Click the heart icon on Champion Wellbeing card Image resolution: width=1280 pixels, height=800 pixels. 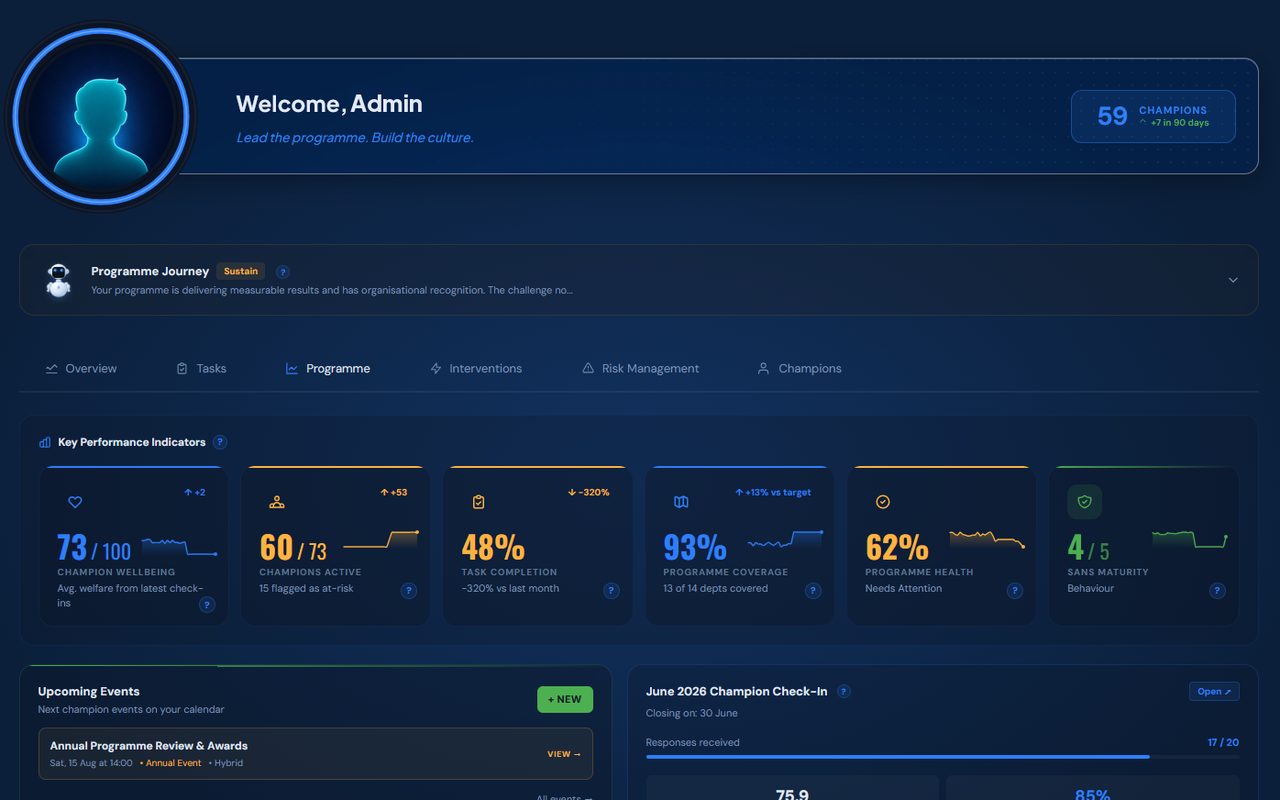tap(75, 502)
